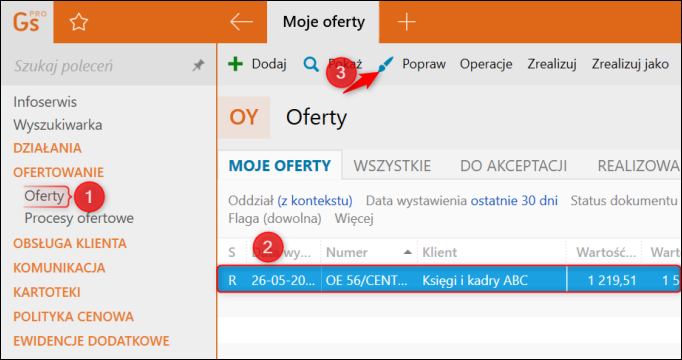Show more filters via Więcej

point(354,219)
